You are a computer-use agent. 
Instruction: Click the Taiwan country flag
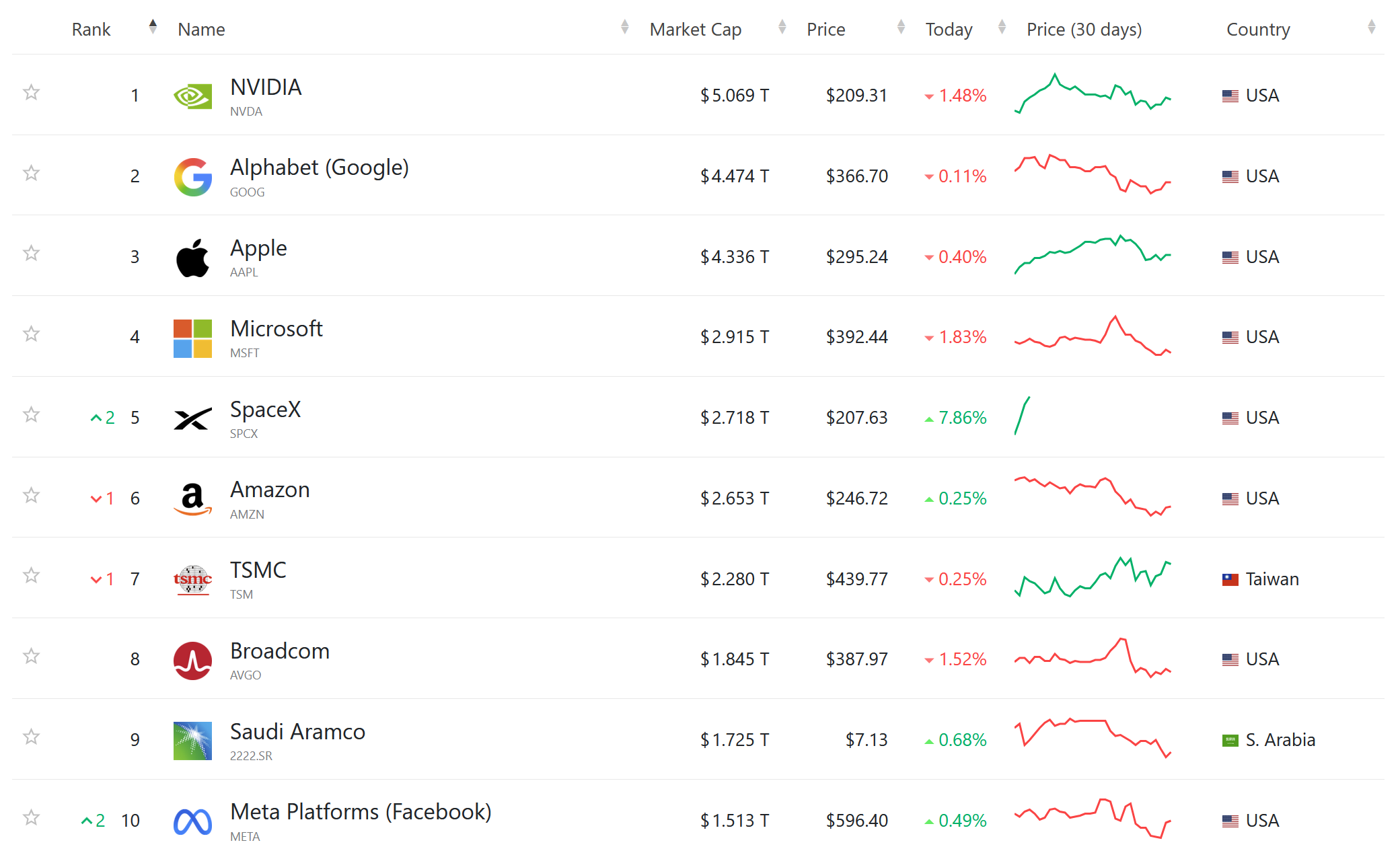[x=1230, y=579]
